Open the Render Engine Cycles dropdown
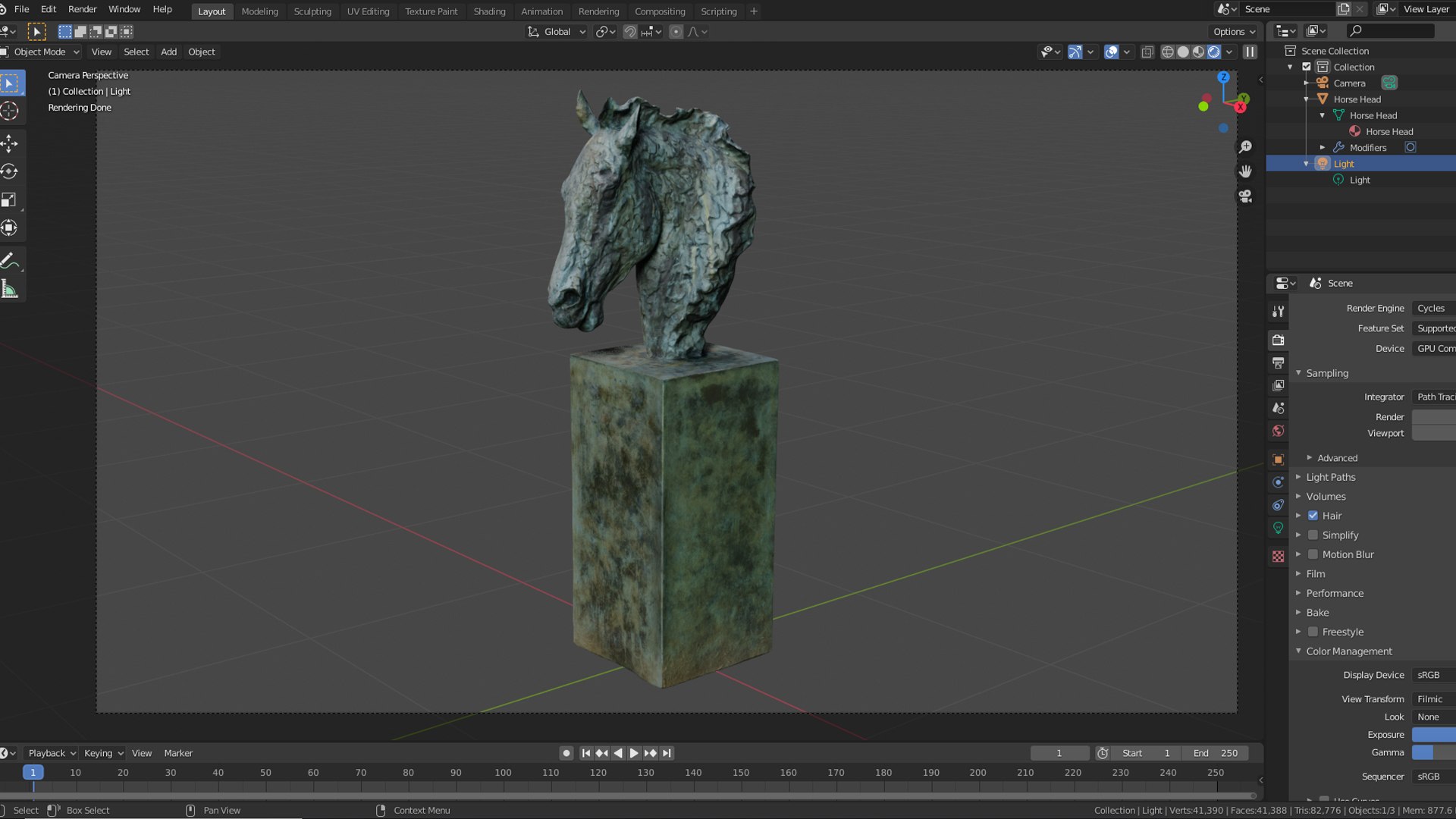The image size is (1456, 819). pyautogui.click(x=1433, y=308)
